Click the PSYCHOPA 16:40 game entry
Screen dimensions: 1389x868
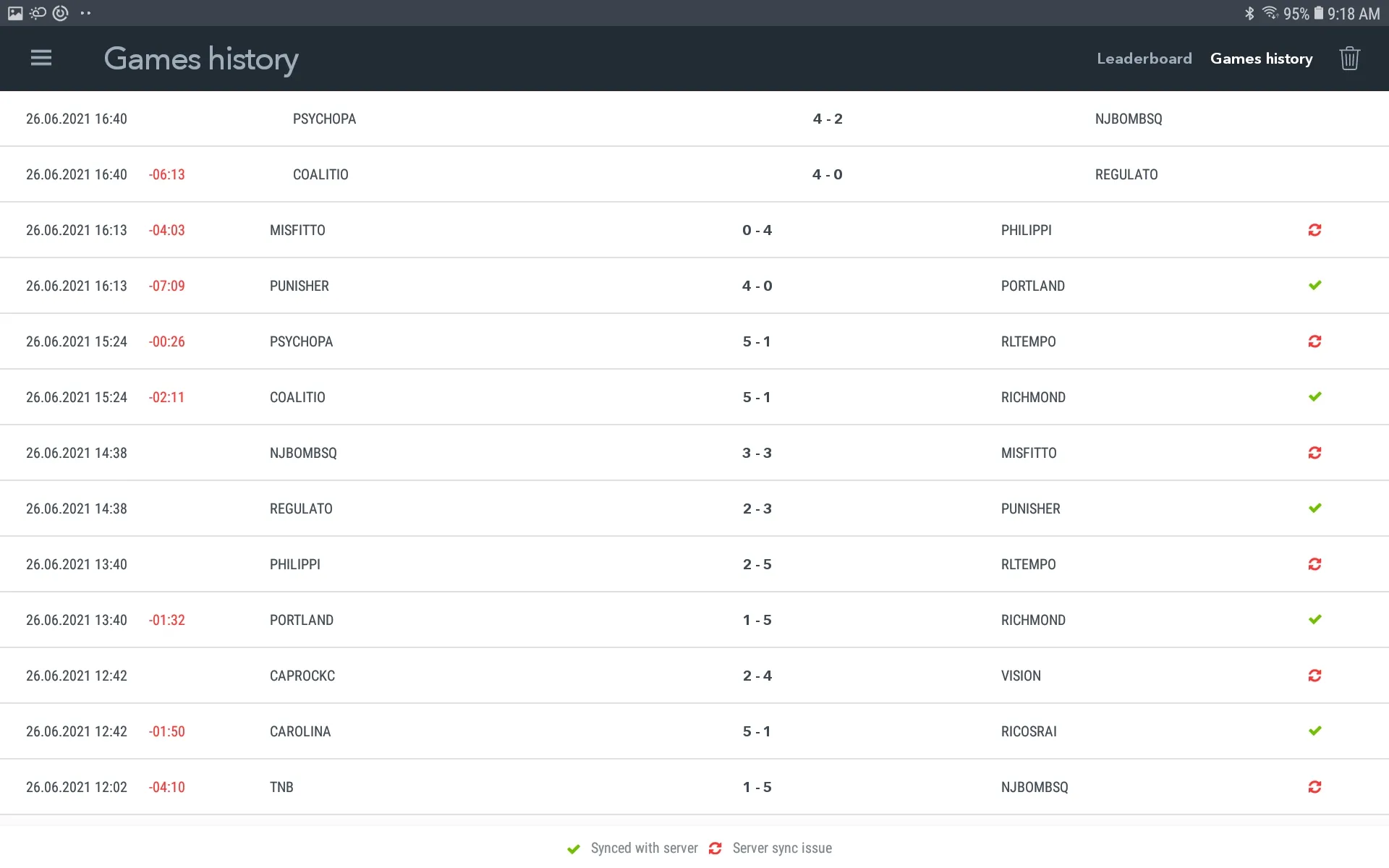pos(694,119)
